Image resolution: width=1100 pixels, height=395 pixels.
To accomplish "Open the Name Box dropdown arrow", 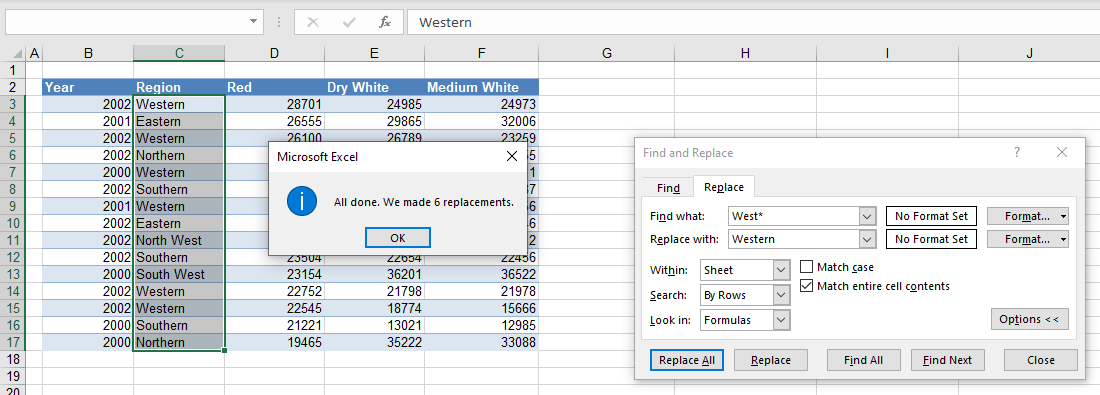I will pos(254,22).
